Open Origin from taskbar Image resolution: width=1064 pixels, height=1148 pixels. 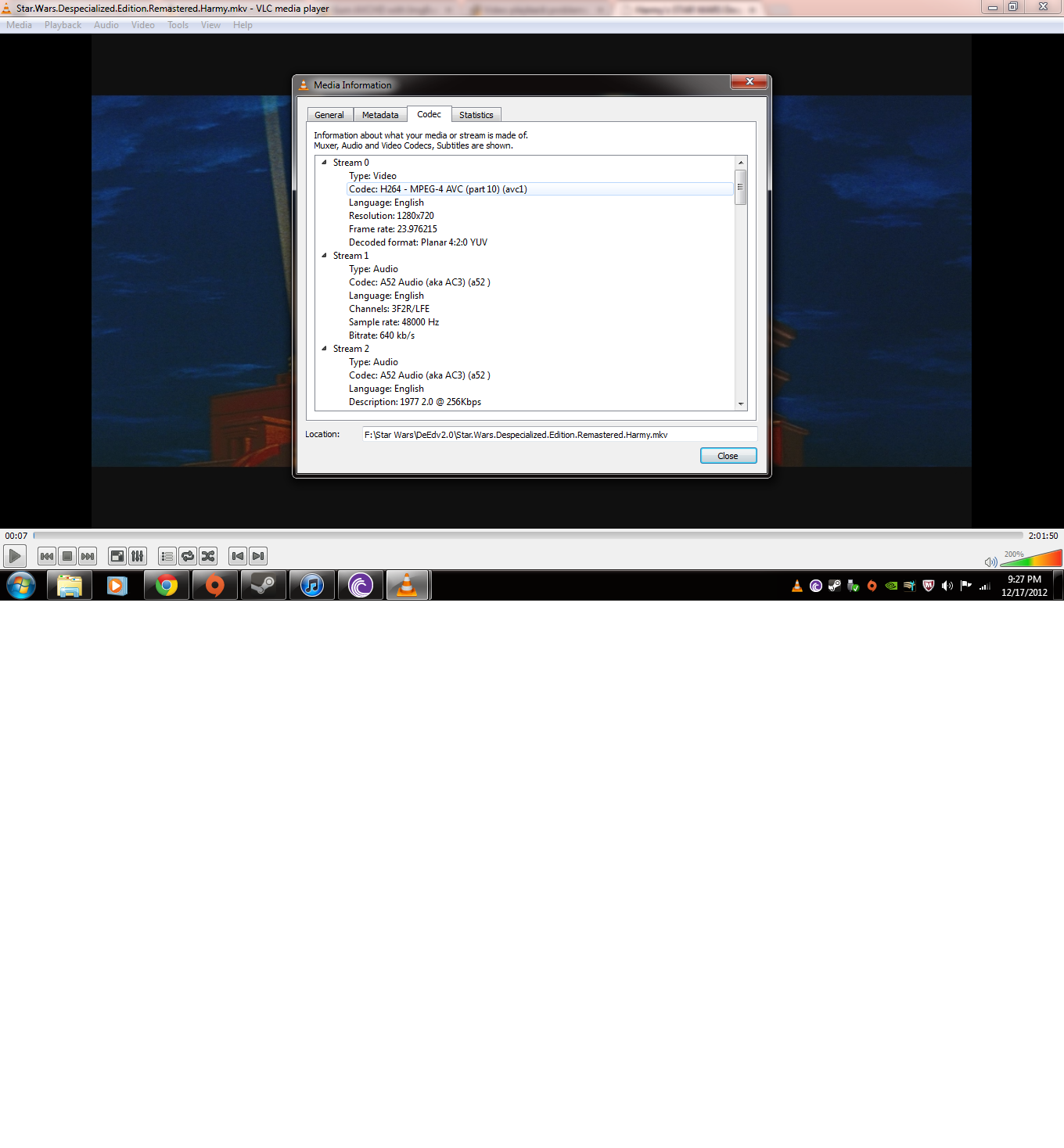click(x=214, y=585)
